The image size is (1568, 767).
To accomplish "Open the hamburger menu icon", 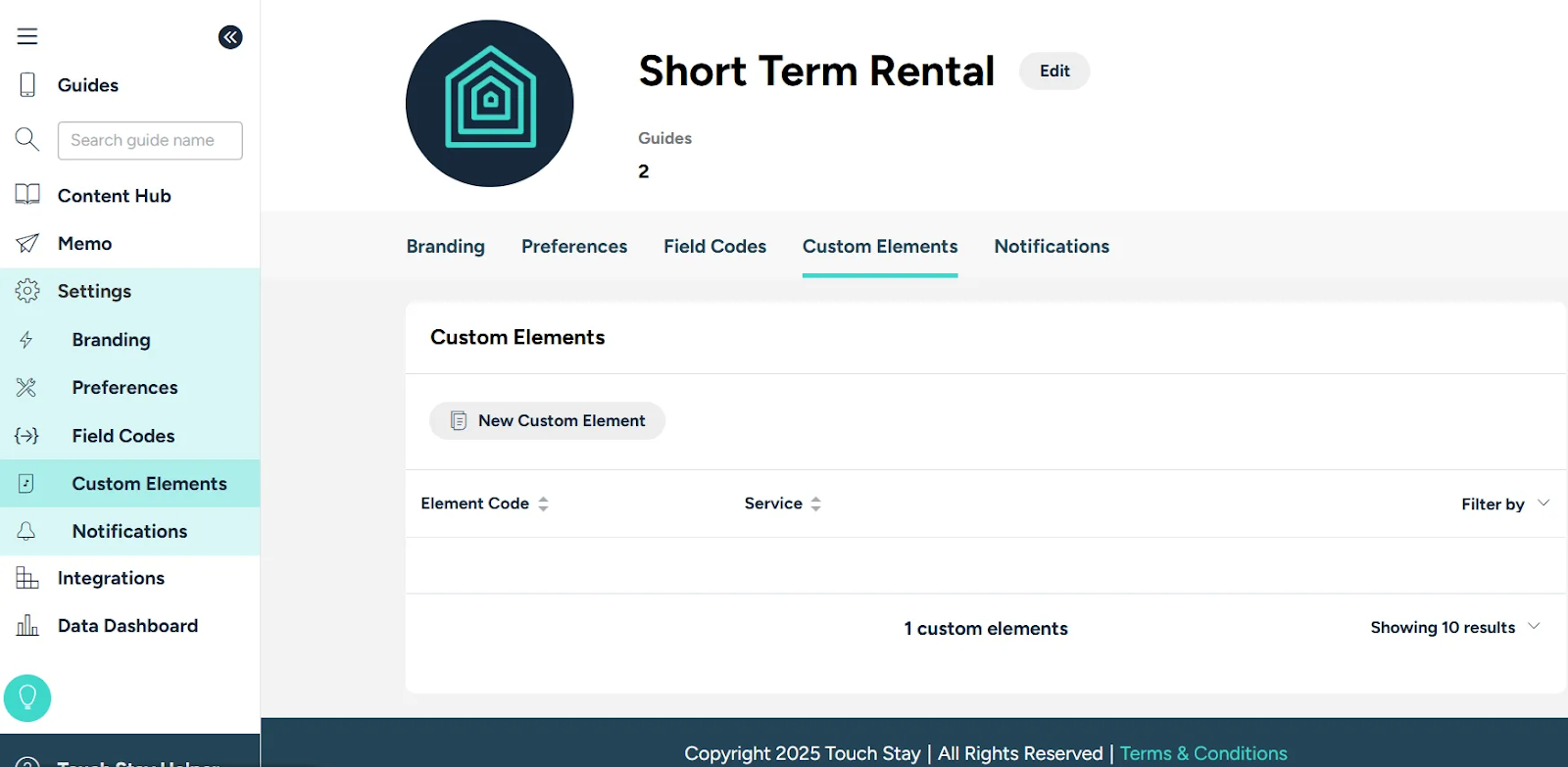I will [x=27, y=36].
